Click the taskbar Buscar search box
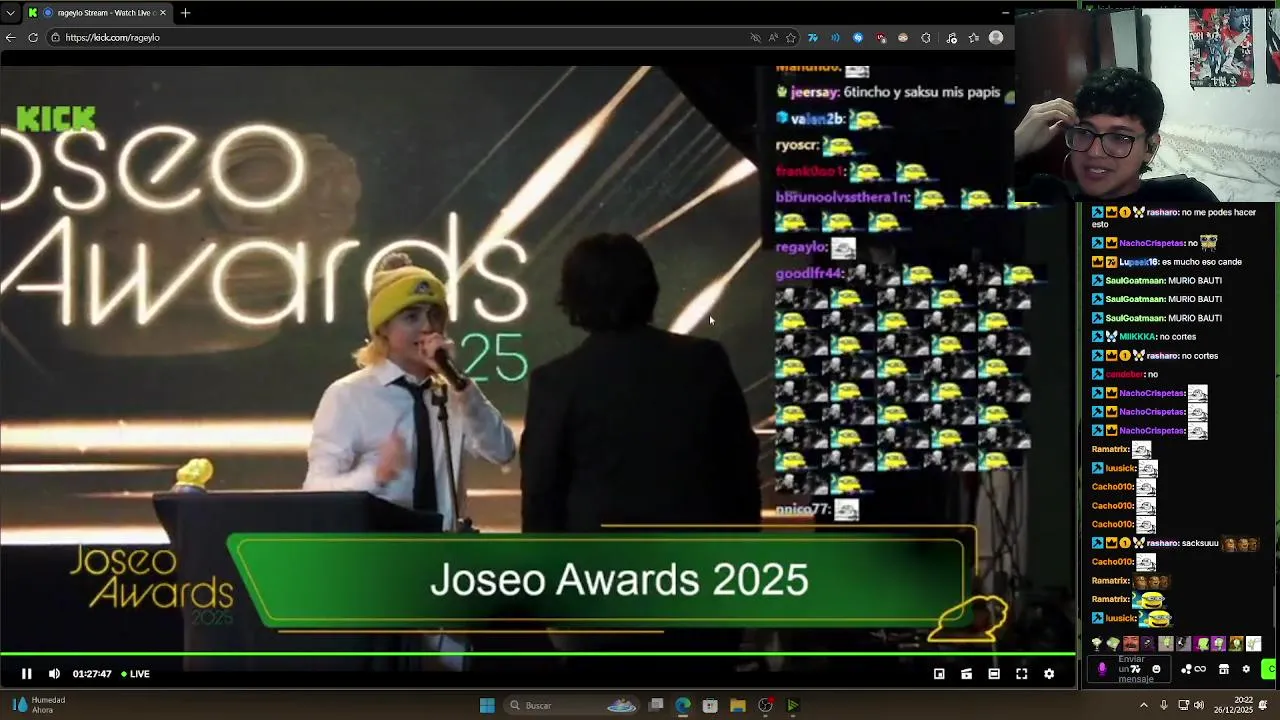 (x=570, y=705)
